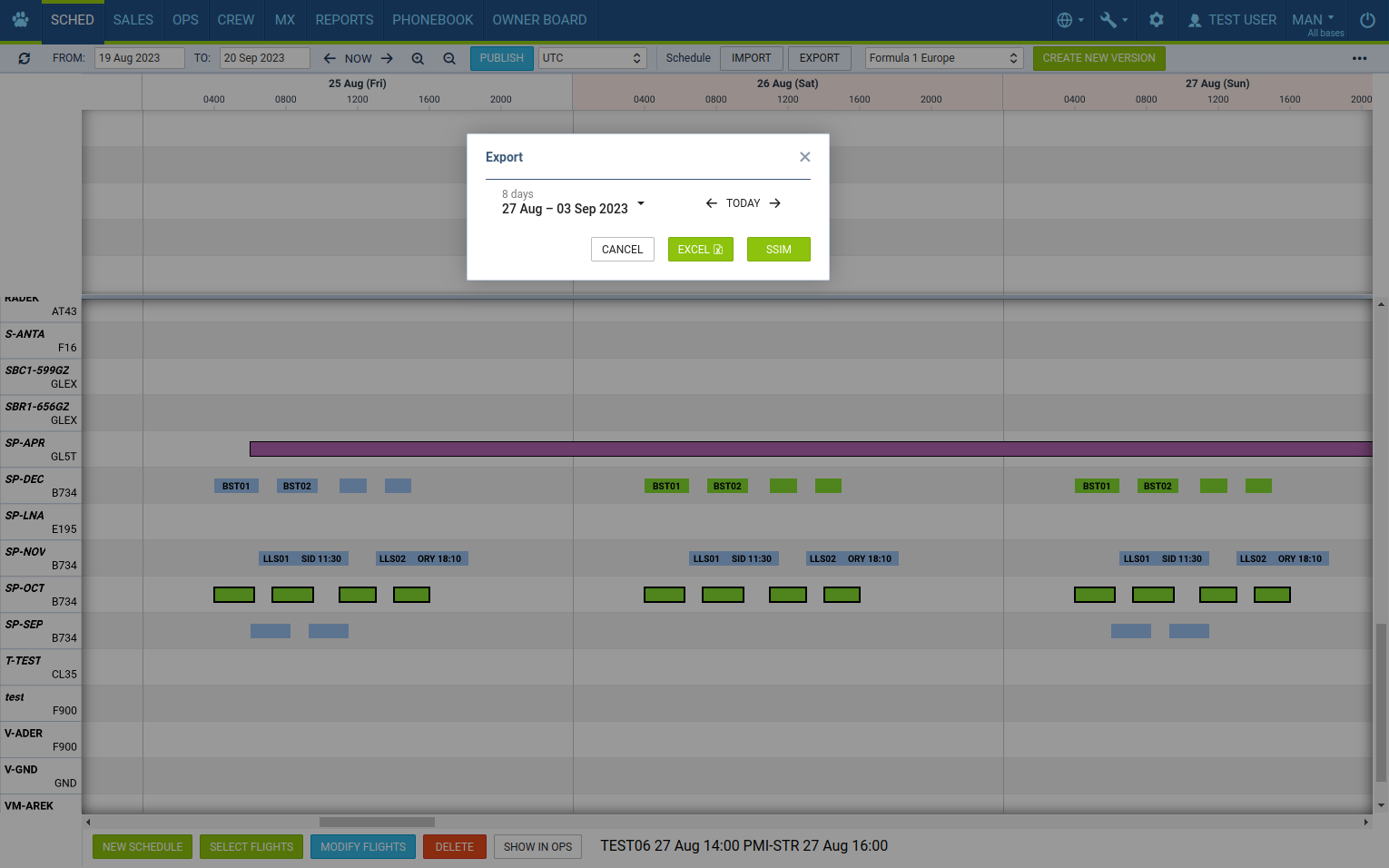Switch to the CREW tab
Viewport: 1389px width, 868px height.
click(236, 20)
